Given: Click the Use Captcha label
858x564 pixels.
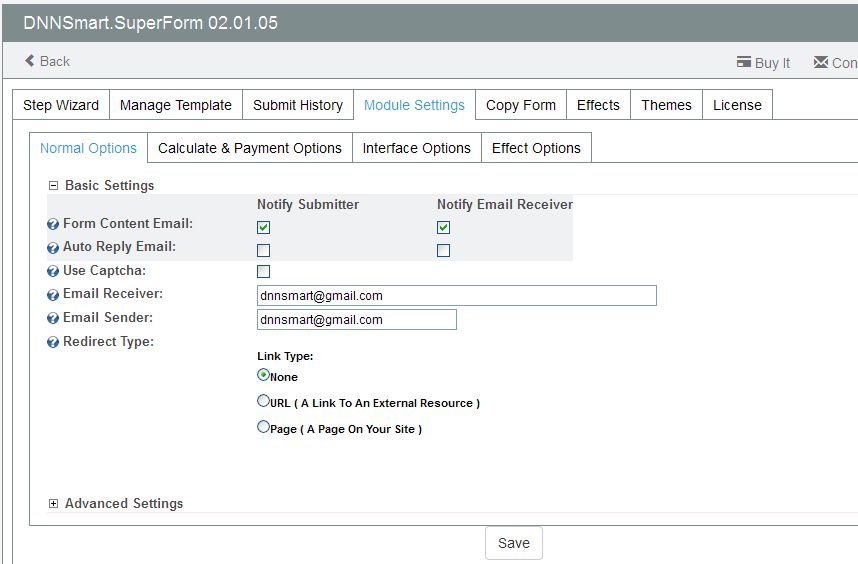Looking at the screenshot, I should pos(104,270).
